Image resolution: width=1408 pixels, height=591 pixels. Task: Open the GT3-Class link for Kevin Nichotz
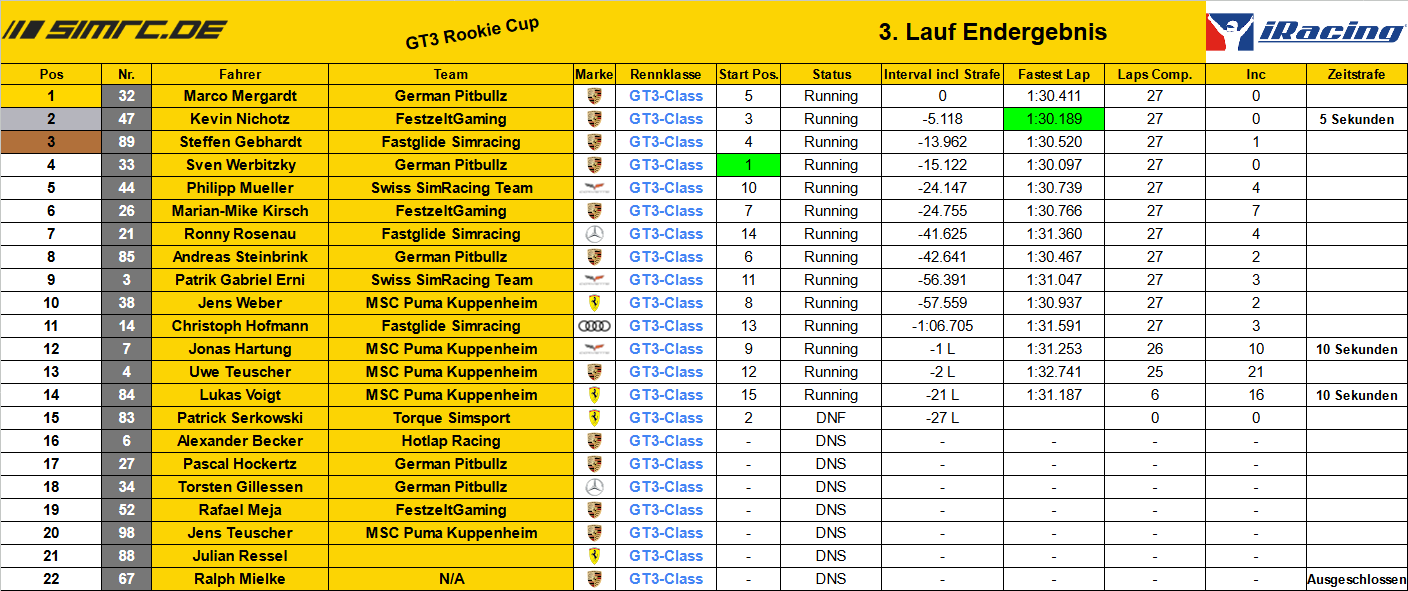pos(666,119)
